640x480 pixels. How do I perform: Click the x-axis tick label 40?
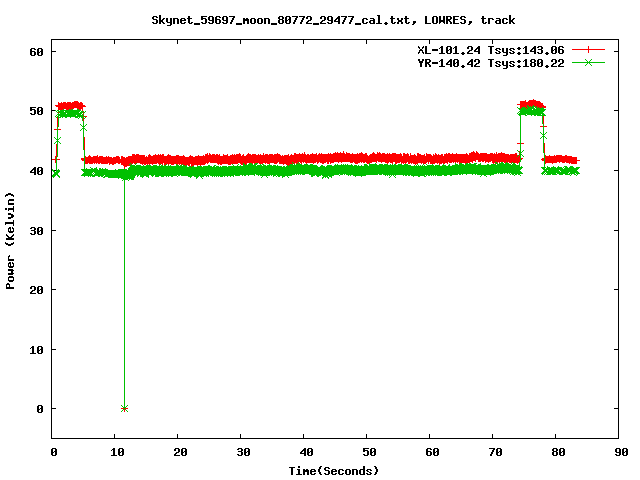coord(306,452)
